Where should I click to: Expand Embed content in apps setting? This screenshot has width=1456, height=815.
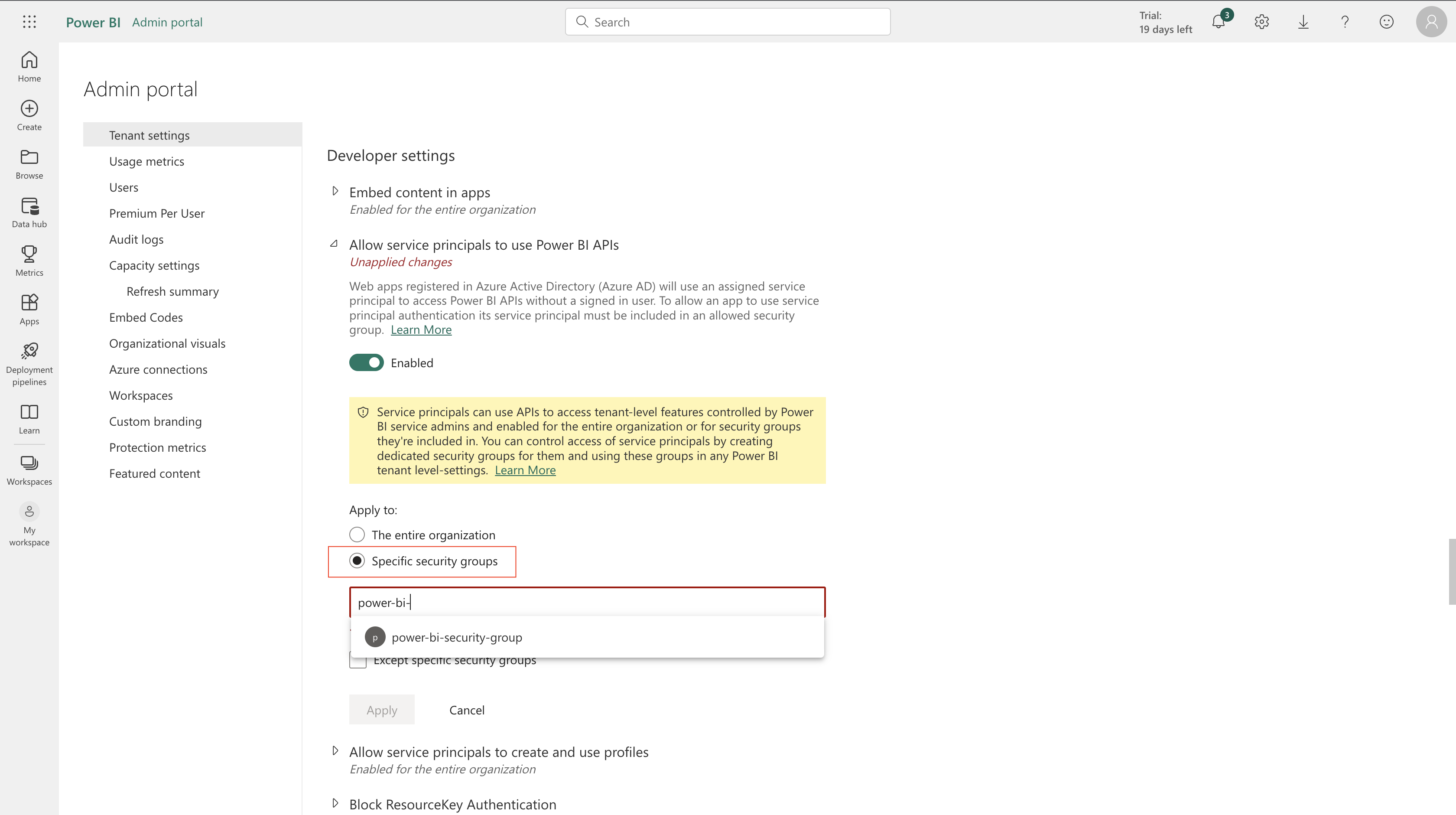(335, 191)
